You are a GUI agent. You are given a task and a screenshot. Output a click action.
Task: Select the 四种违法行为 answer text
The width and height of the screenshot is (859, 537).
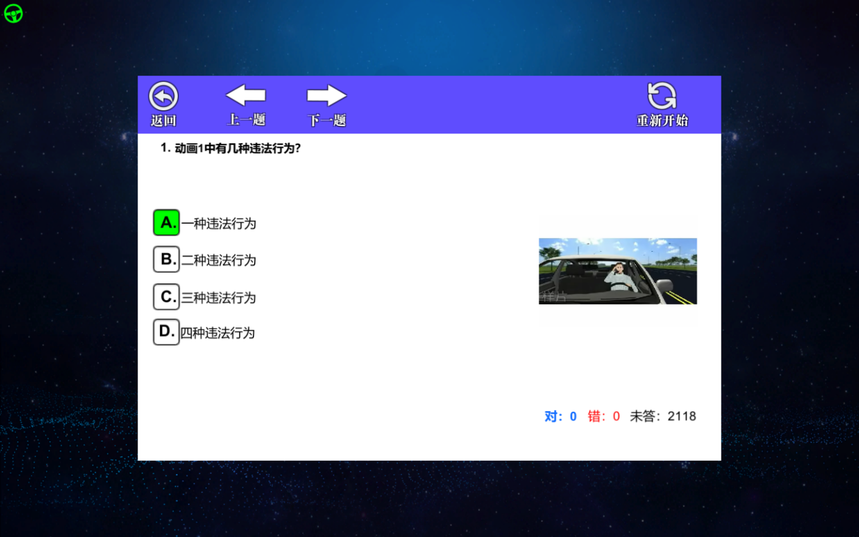pyautogui.click(x=218, y=333)
